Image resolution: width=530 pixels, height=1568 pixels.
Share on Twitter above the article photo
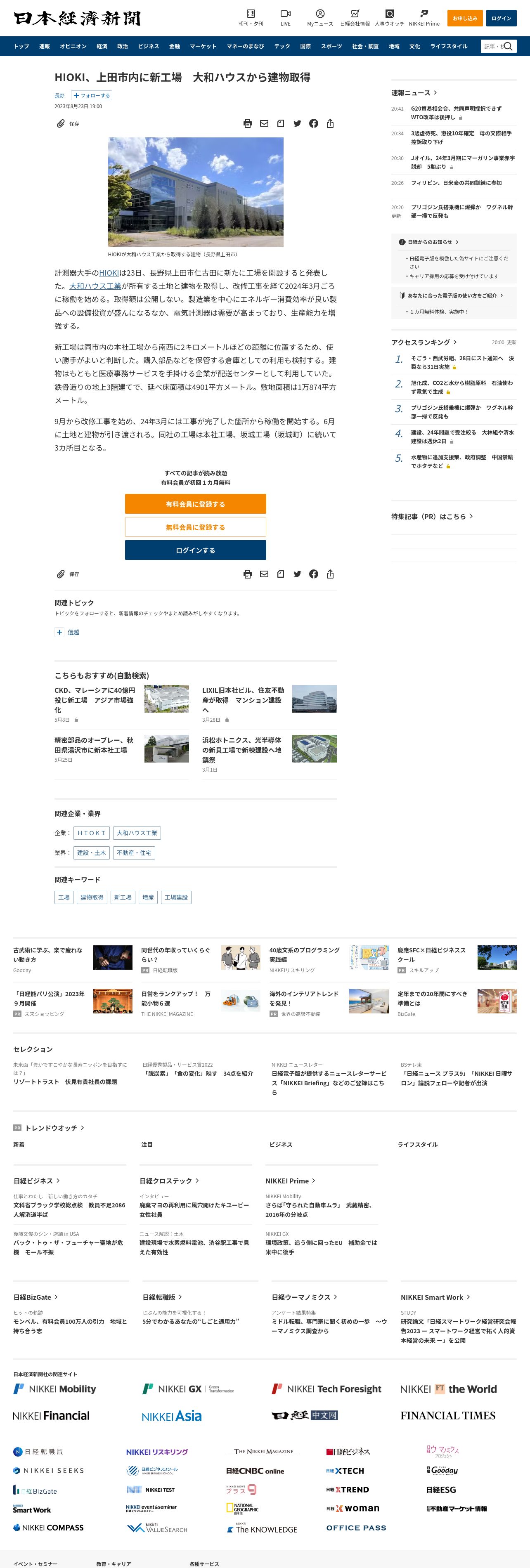[297, 123]
